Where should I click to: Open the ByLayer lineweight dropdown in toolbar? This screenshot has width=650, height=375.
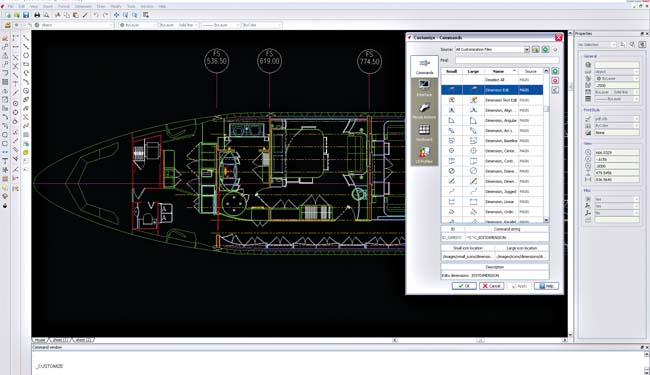221,25
